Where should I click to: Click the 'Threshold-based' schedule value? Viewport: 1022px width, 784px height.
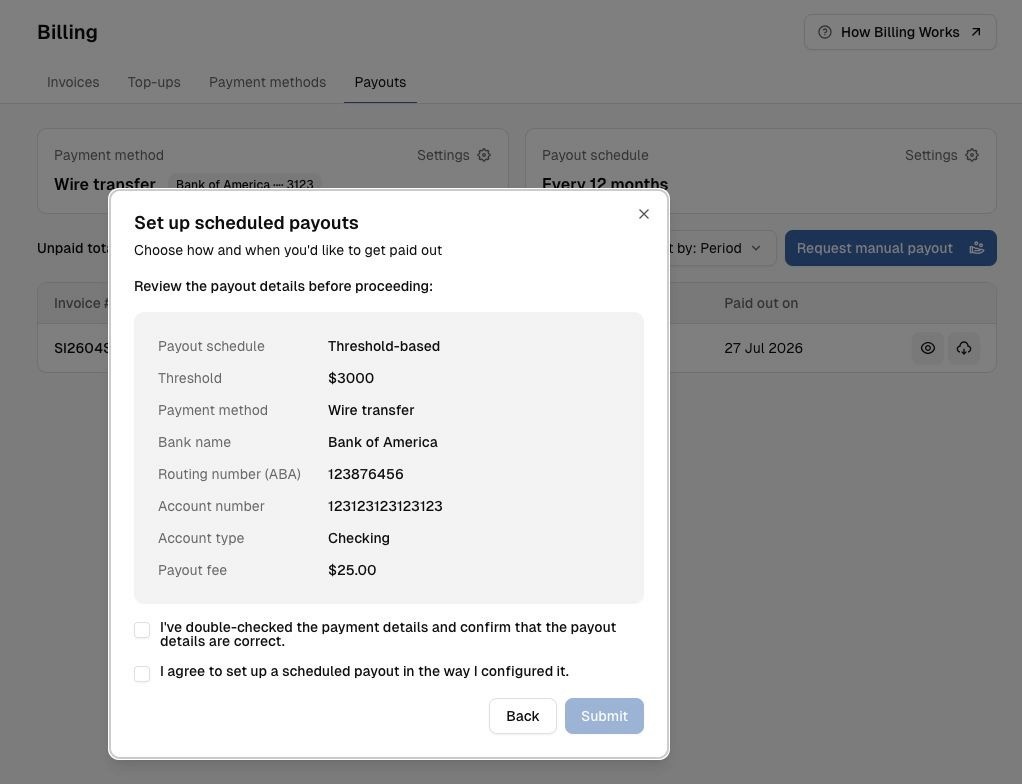[384, 346]
